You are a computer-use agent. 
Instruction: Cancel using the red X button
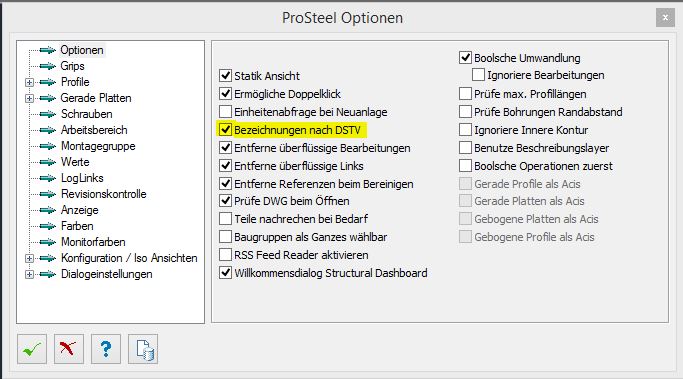pyautogui.click(x=69, y=349)
